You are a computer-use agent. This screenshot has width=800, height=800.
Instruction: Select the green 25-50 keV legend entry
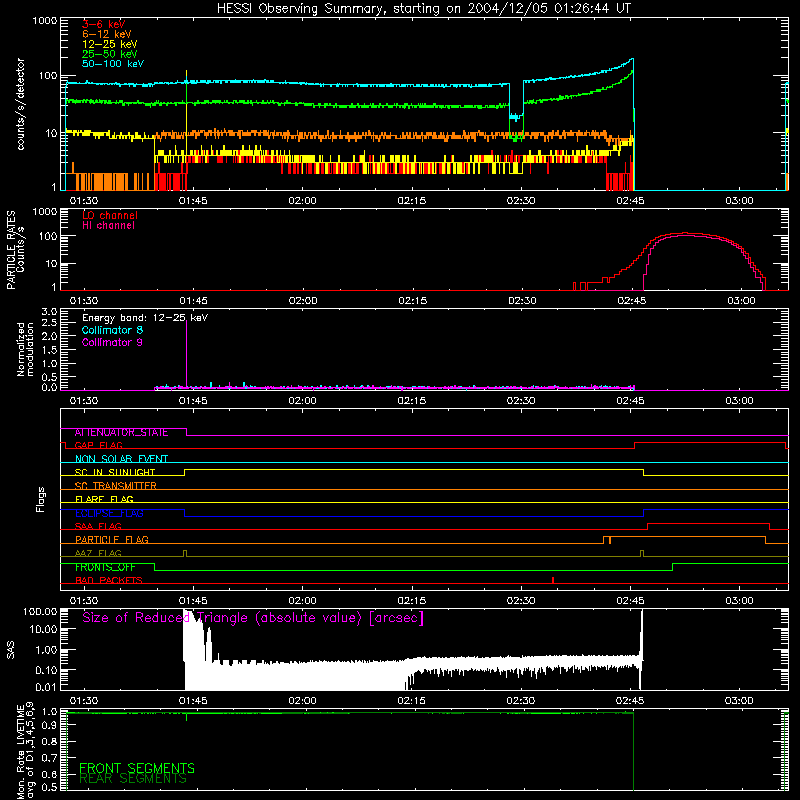[110, 54]
